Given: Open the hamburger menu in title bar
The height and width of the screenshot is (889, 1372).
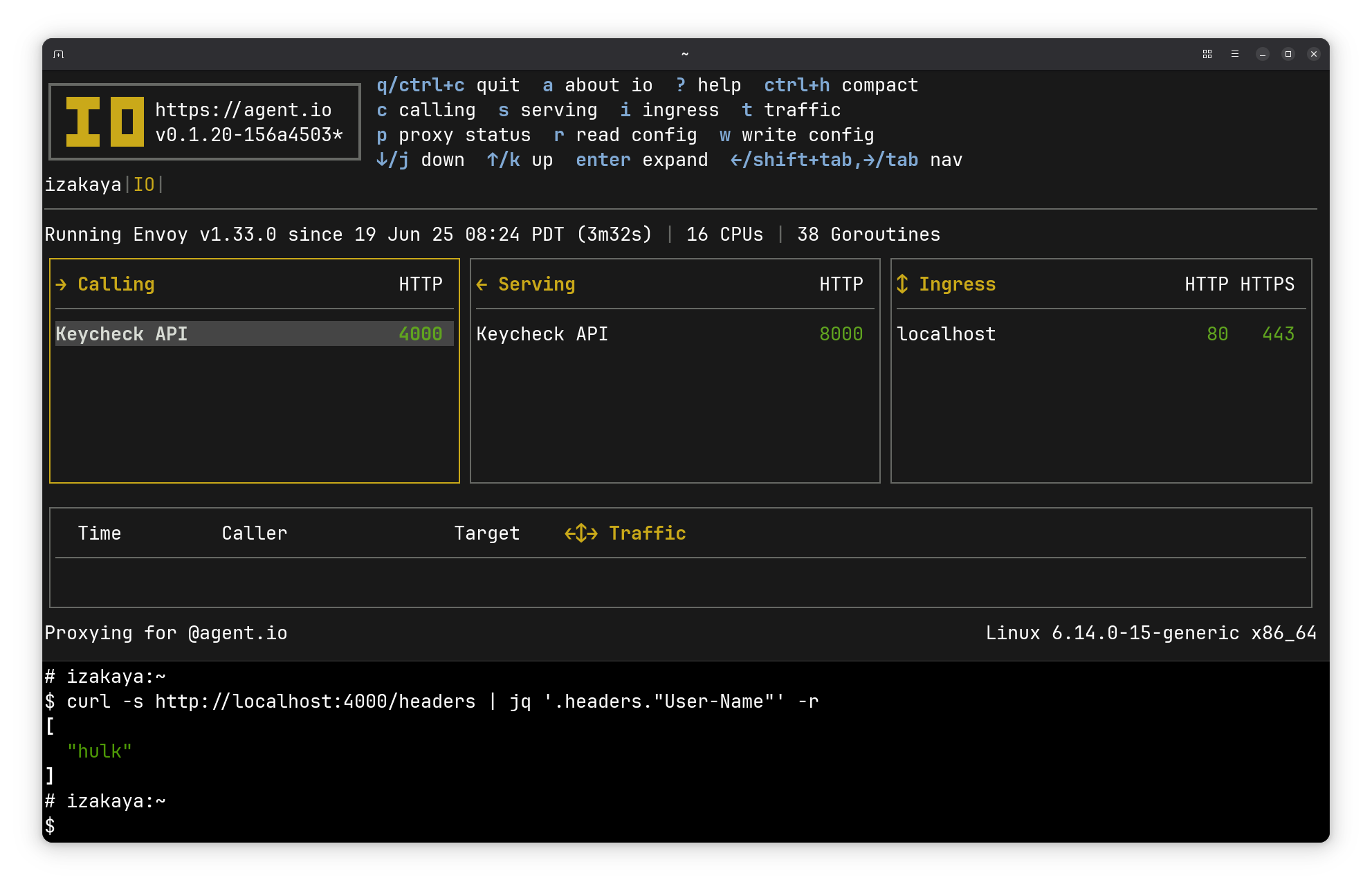Looking at the screenshot, I should point(1235,54).
